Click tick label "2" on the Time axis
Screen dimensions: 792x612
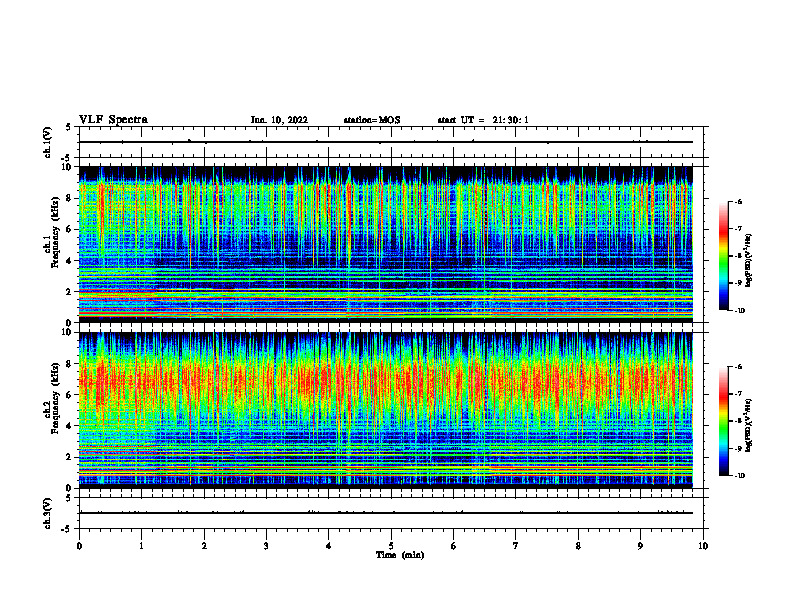pyautogui.click(x=204, y=546)
